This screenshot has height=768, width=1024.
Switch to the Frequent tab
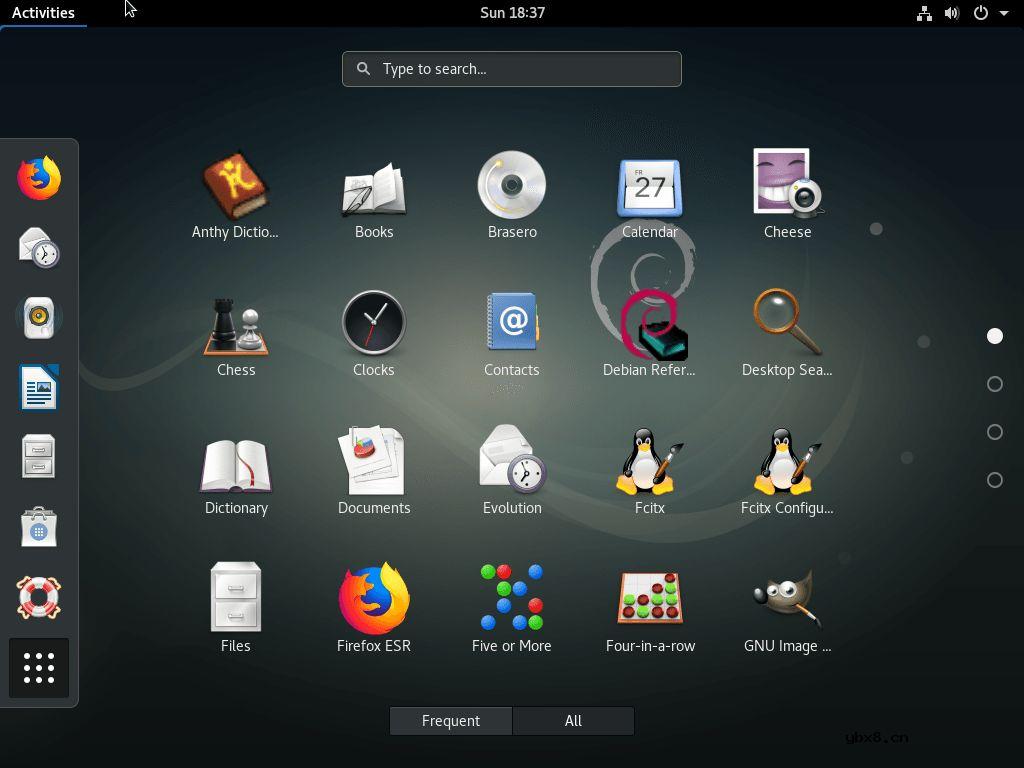[451, 721]
